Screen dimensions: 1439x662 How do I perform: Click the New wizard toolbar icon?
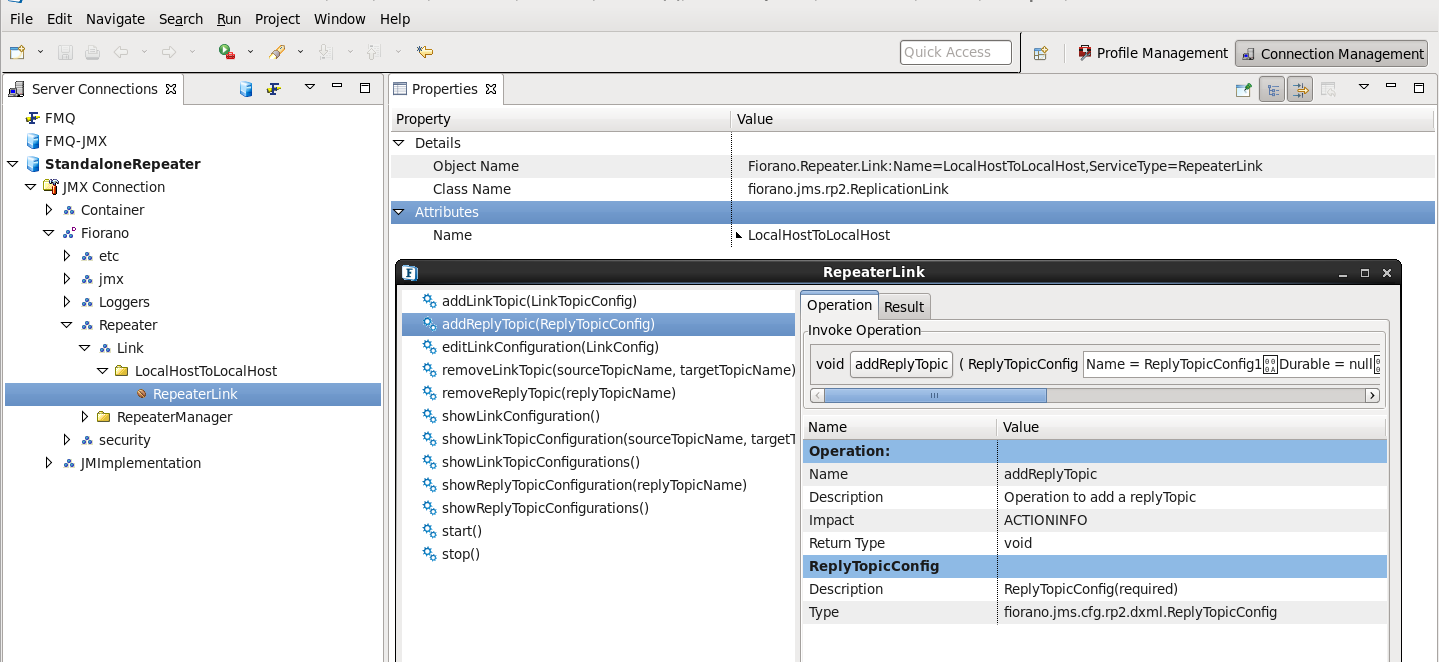click(x=17, y=52)
